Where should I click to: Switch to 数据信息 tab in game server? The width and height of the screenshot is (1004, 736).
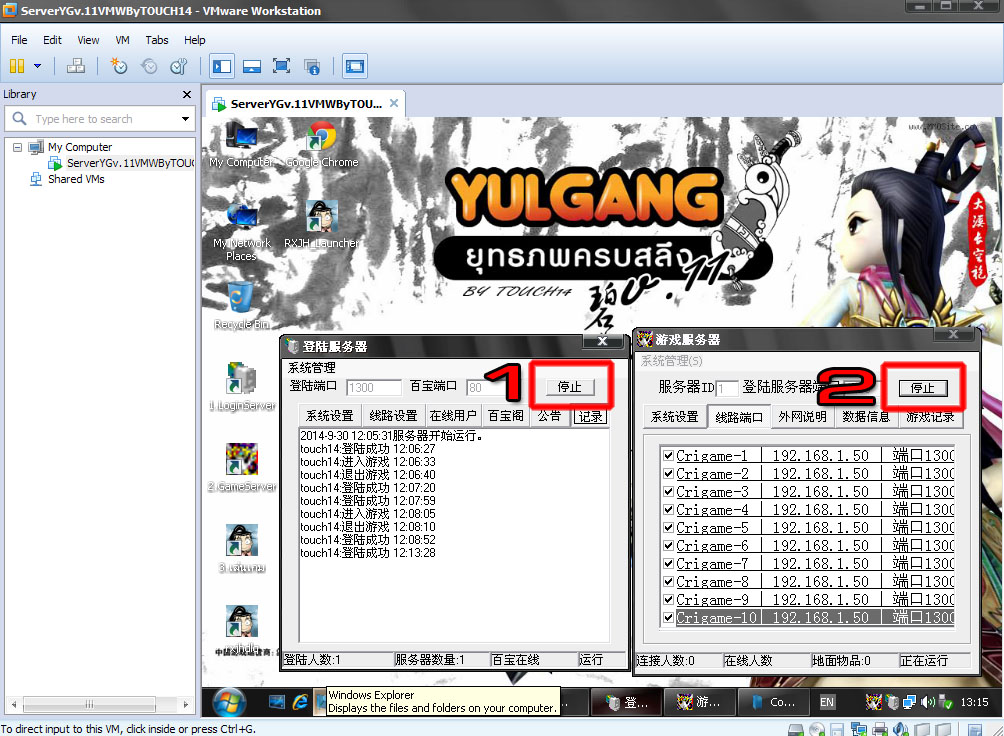click(866, 417)
